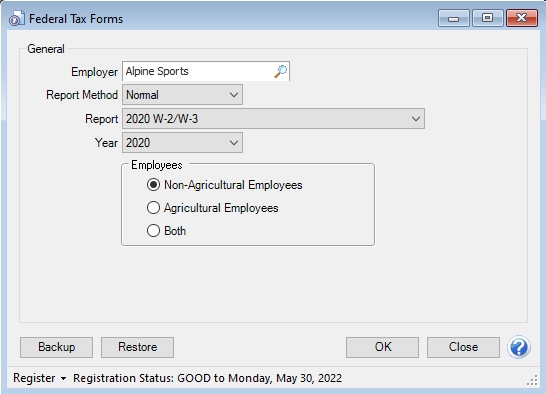This screenshot has width=546, height=394.
Task: Select Agricultural Employees radio button
Action: (x=153, y=208)
